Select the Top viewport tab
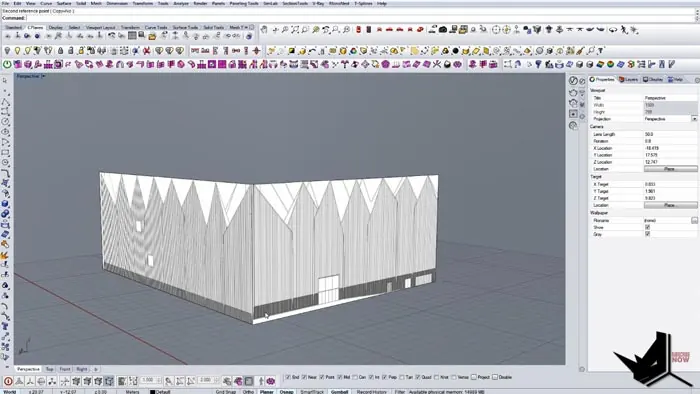This screenshot has height=394, width=700. tap(50, 369)
